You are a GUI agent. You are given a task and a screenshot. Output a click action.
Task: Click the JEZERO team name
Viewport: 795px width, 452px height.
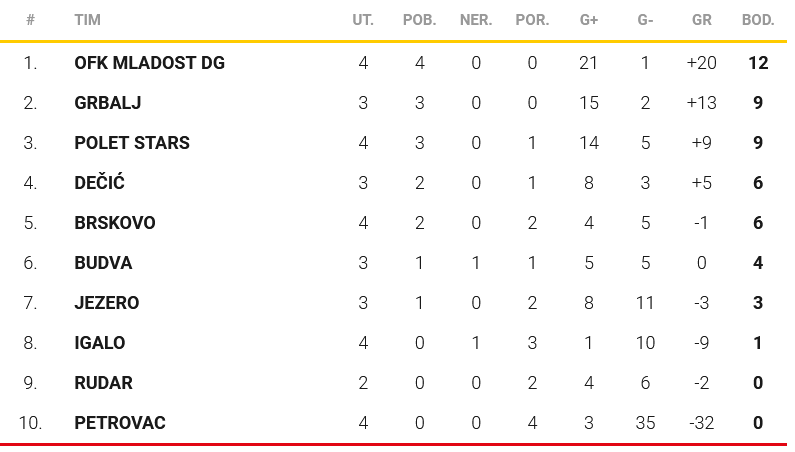[106, 303]
